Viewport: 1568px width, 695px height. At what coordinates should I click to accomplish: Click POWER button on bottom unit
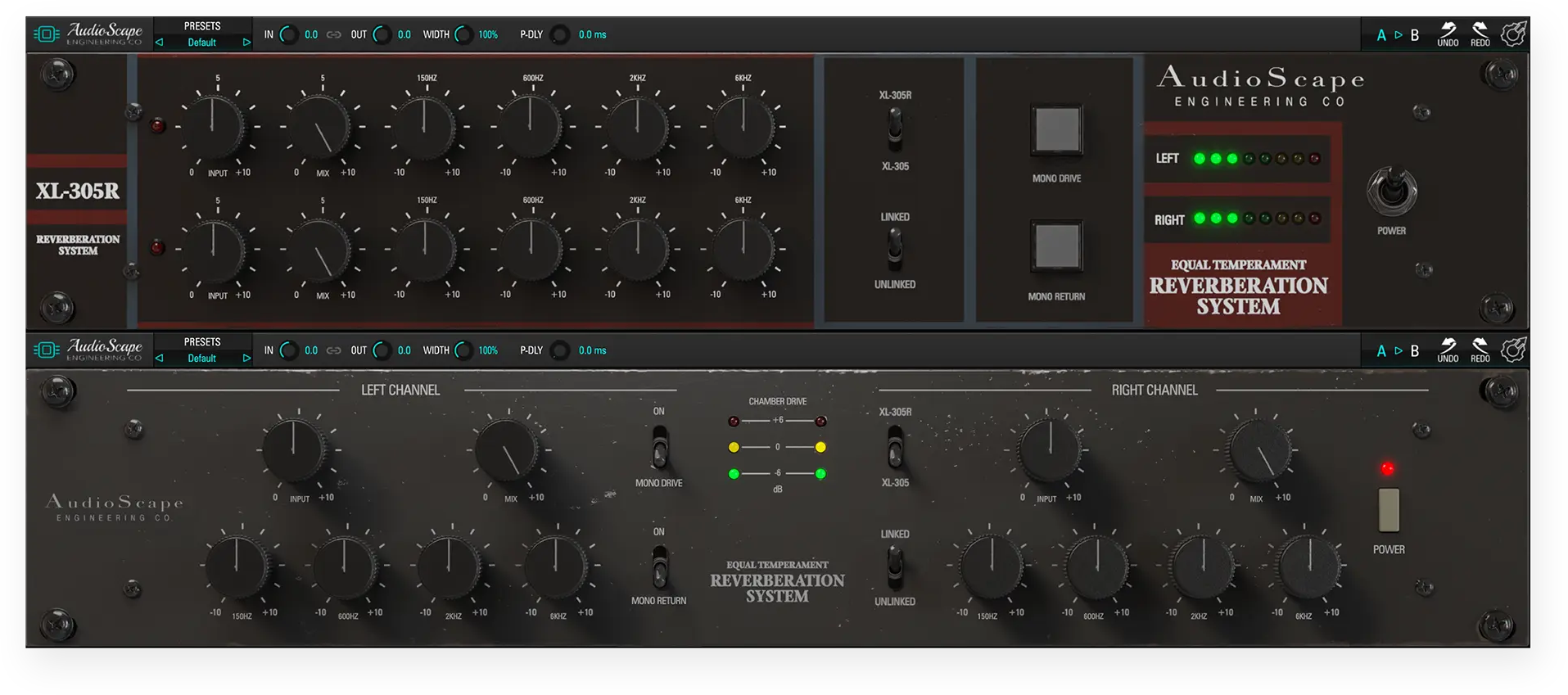(1389, 510)
